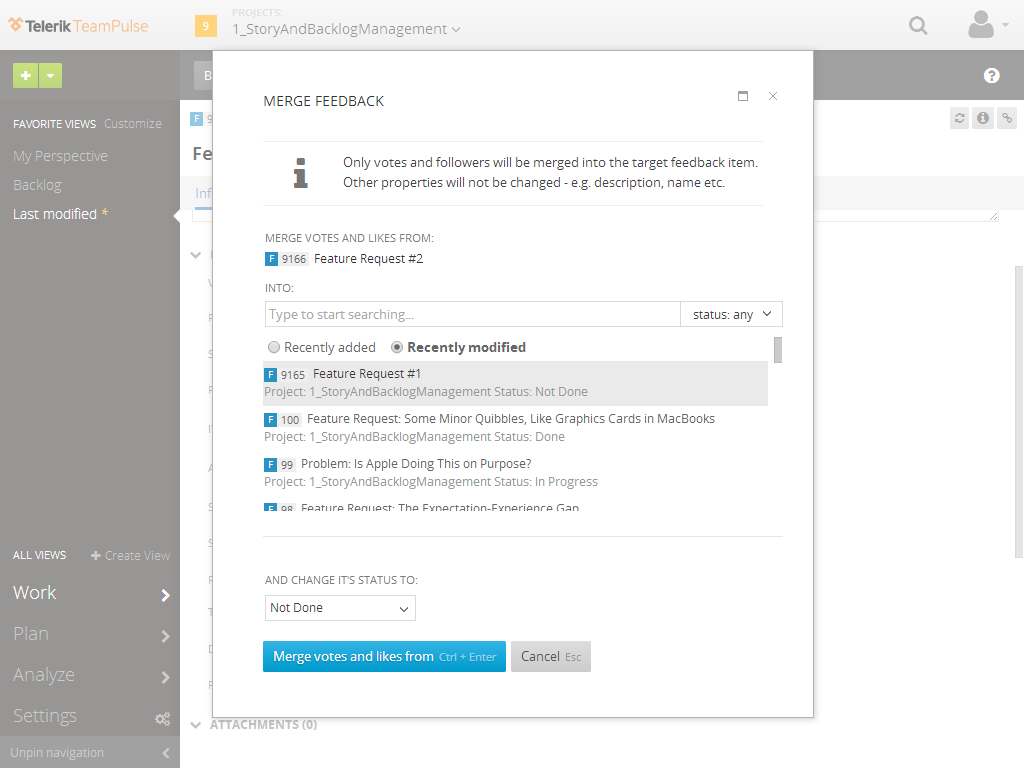Click the Unpin navigation label
The height and width of the screenshot is (768, 1024).
(57, 753)
